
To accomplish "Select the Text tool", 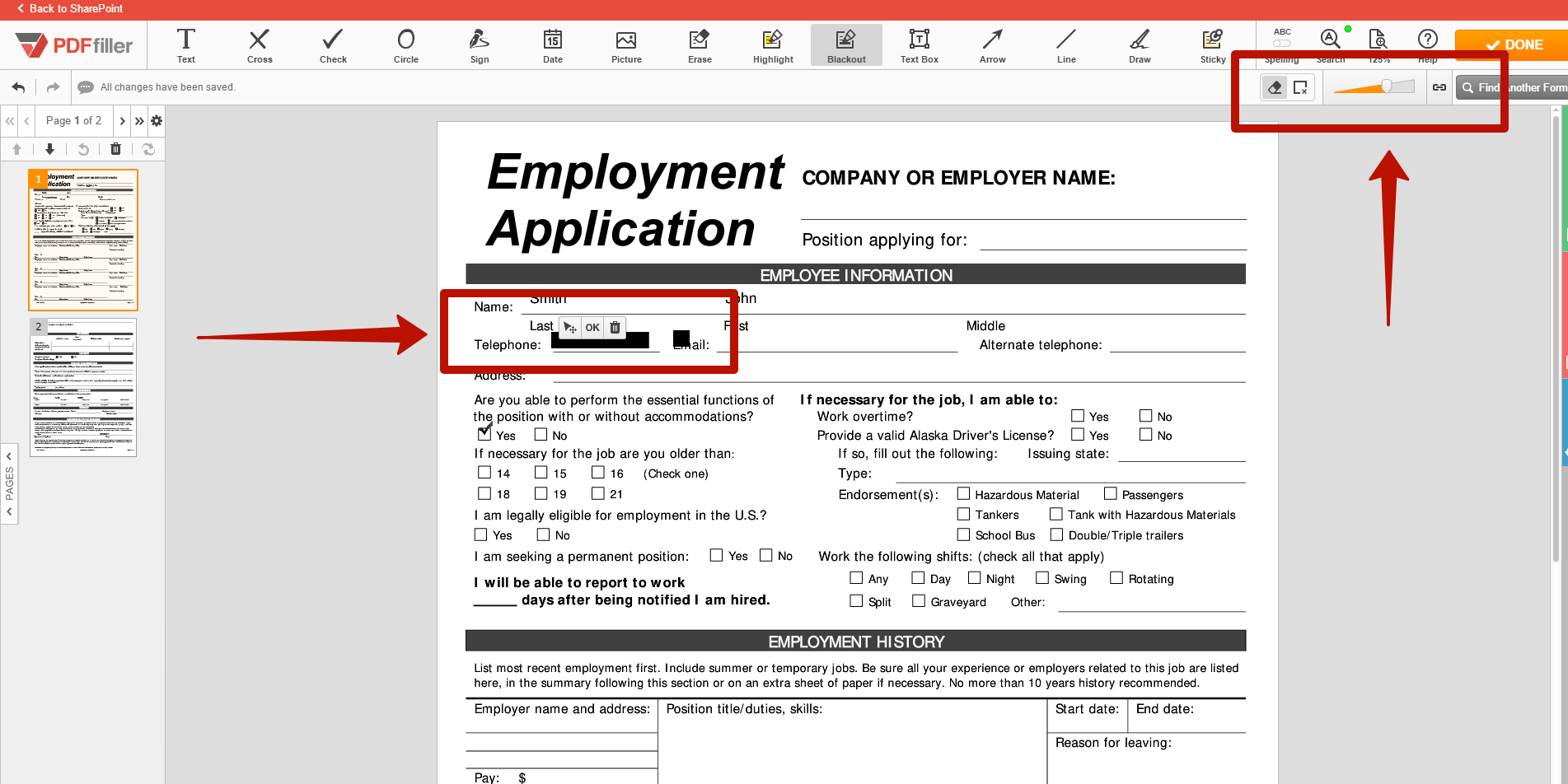I will 186,44.
